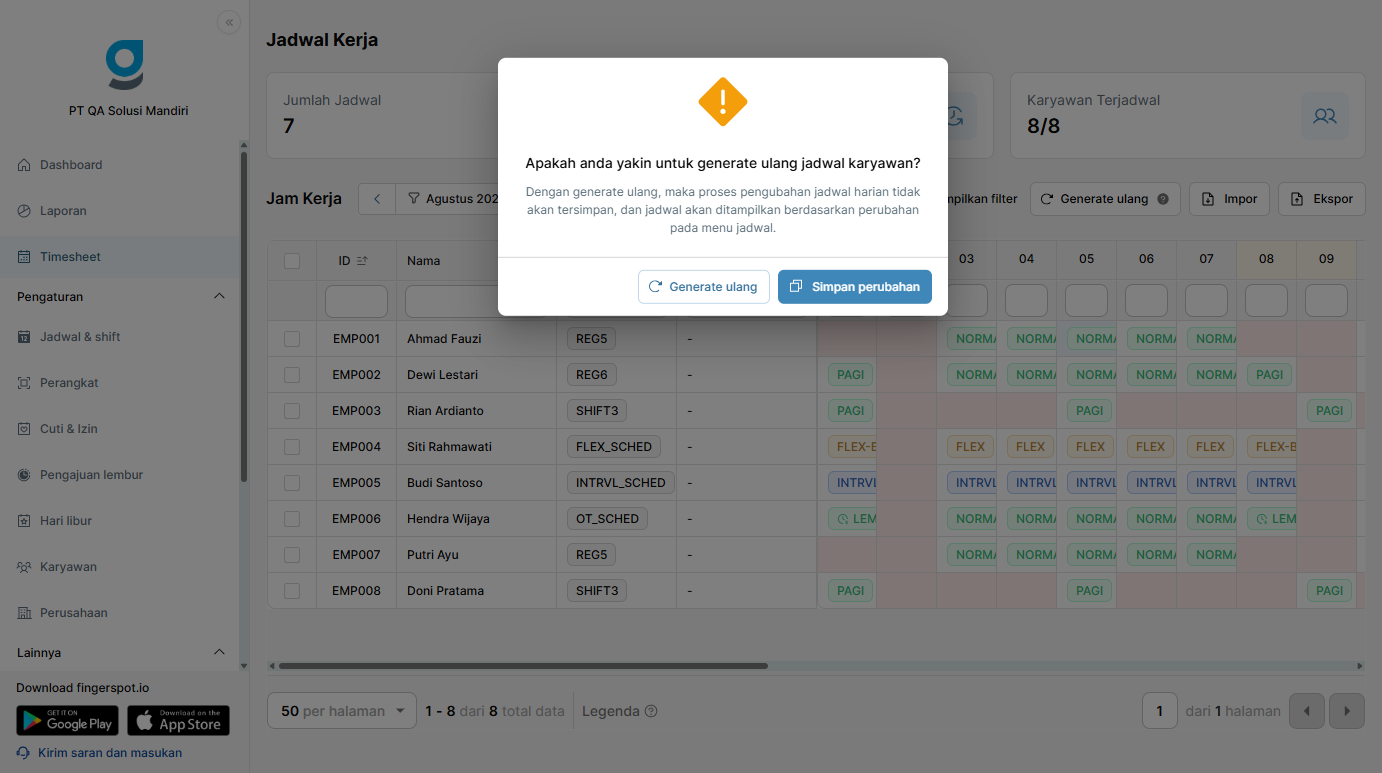Open Perangkat menu item
1382x773 pixels.
tap(120, 383)
